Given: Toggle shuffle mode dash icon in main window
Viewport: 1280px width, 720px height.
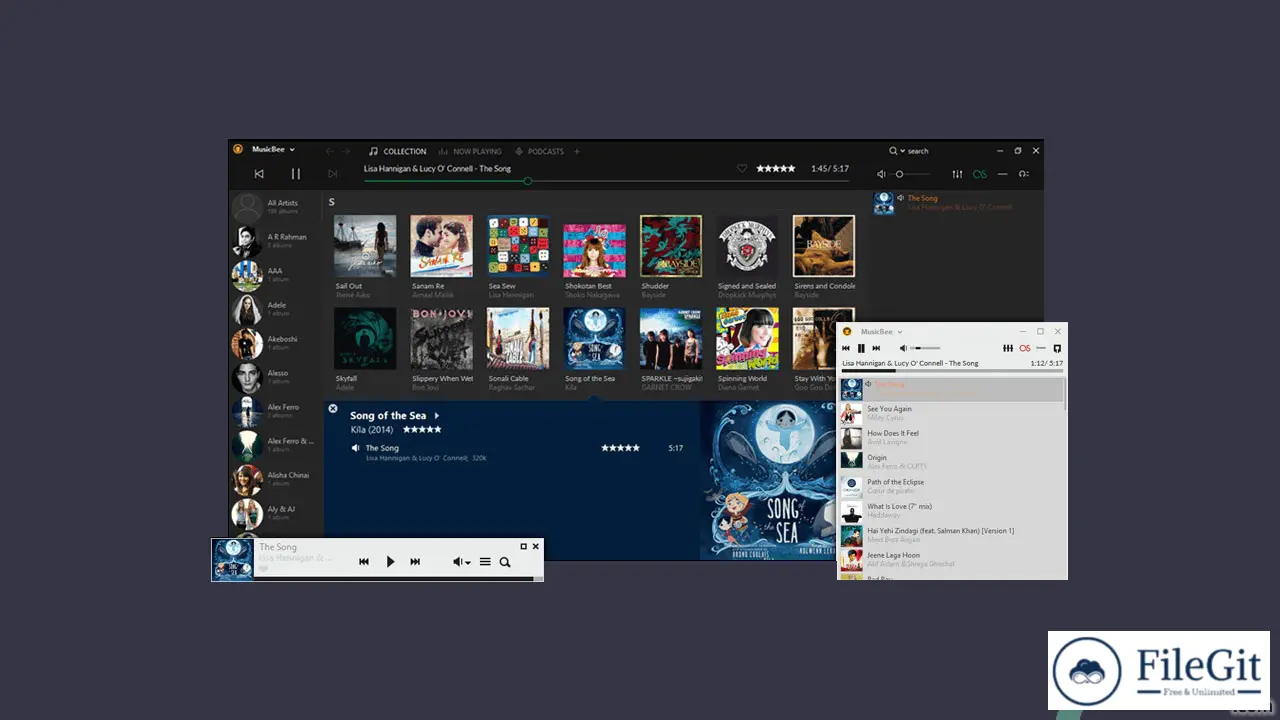Looking at the screenshot, I should [x=1002, y=174].
